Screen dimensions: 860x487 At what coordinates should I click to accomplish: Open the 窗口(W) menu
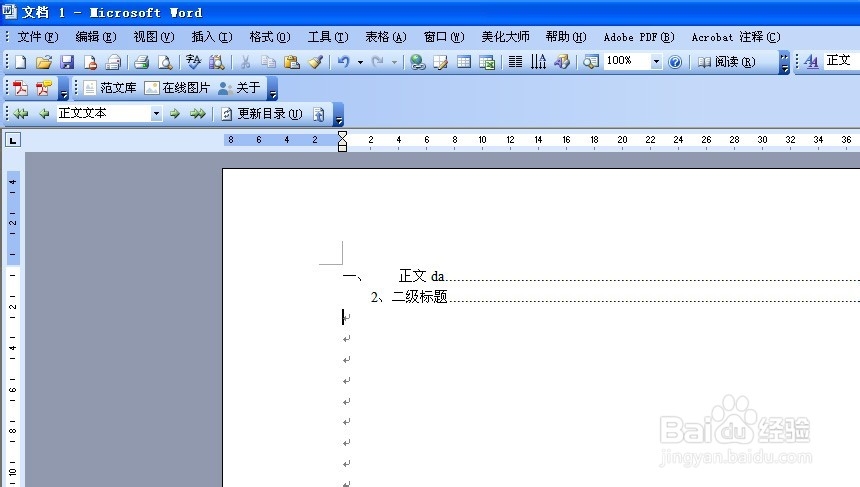(x=444, y=37)
